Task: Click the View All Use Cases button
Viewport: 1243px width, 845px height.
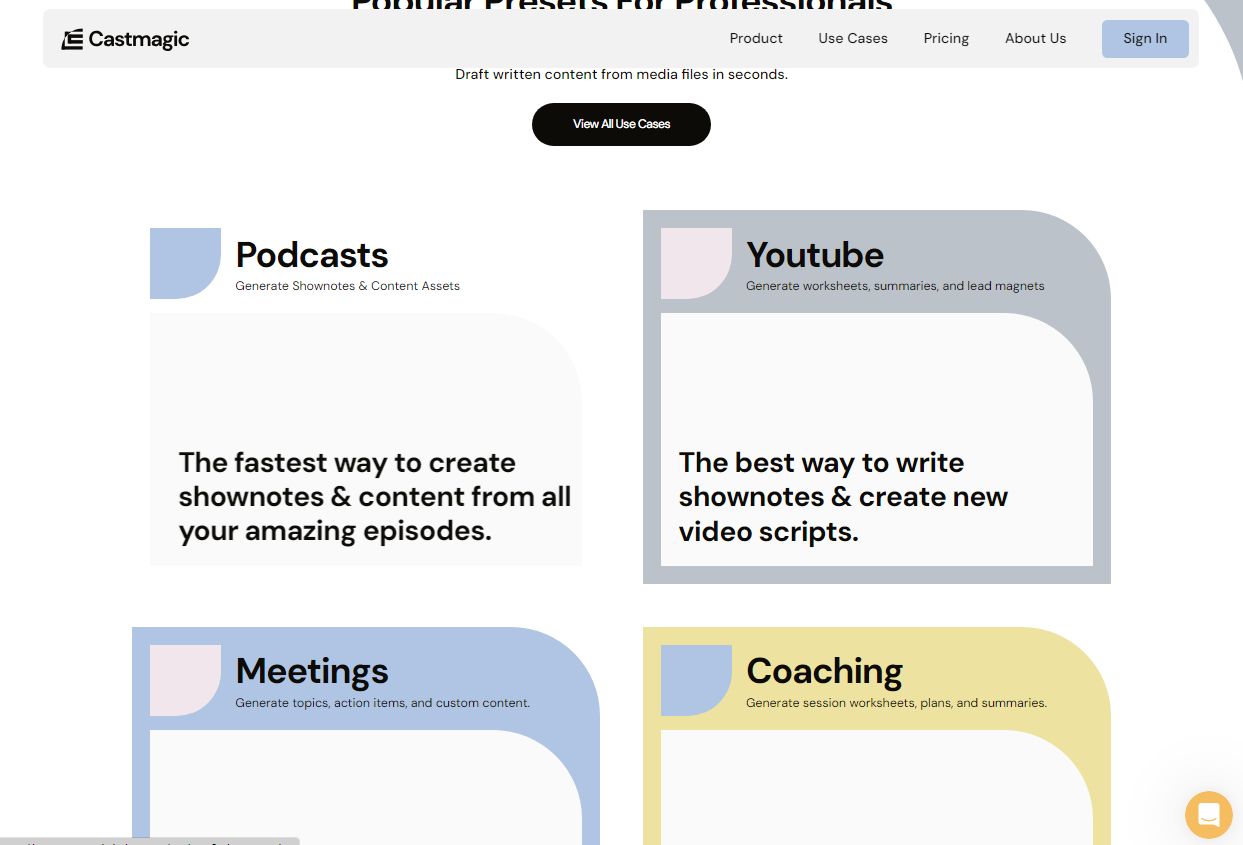Action: point(621,124)
